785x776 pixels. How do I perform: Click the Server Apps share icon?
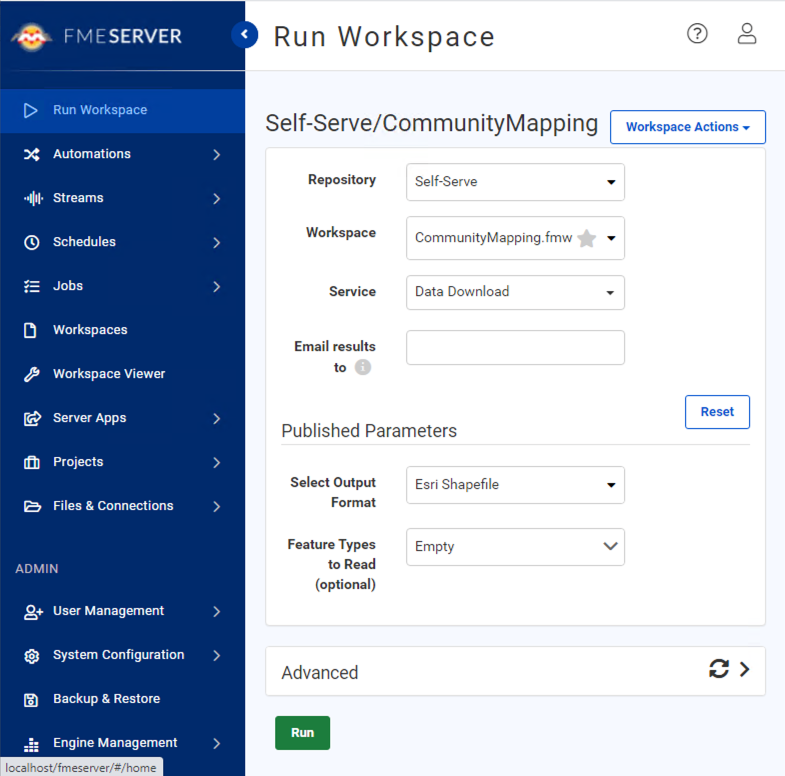tap(33, 419)
